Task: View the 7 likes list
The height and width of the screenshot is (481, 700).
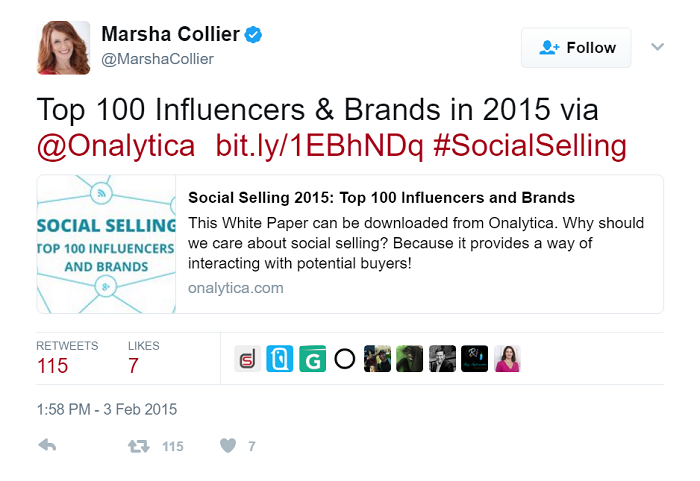Action: (134, 365)
